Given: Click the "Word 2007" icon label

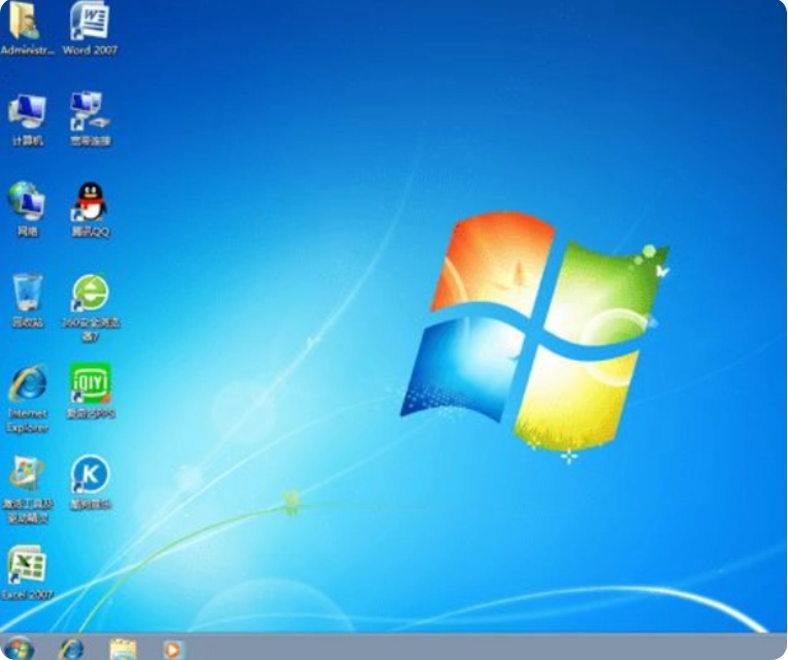Looking at the screenshot, I should (x=90, y=50).
